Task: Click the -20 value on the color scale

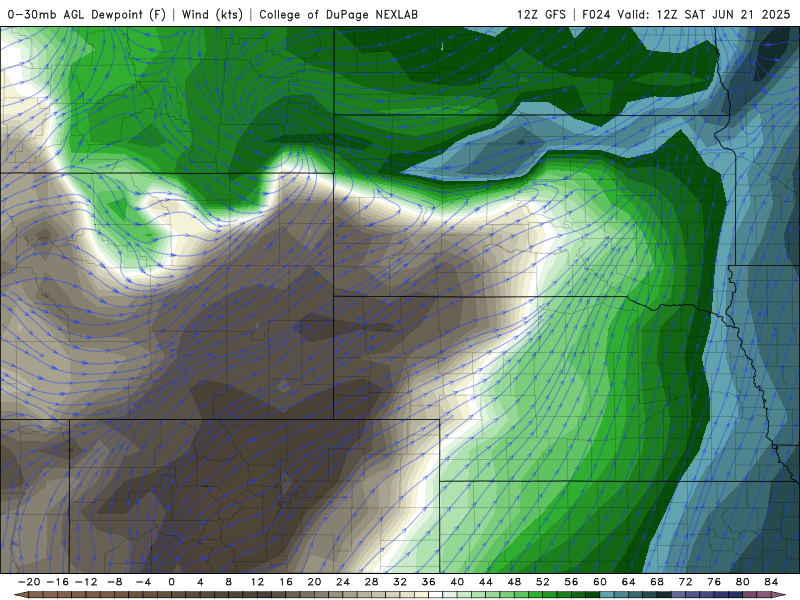Action: pyautogui.click(x=29, y=582)
